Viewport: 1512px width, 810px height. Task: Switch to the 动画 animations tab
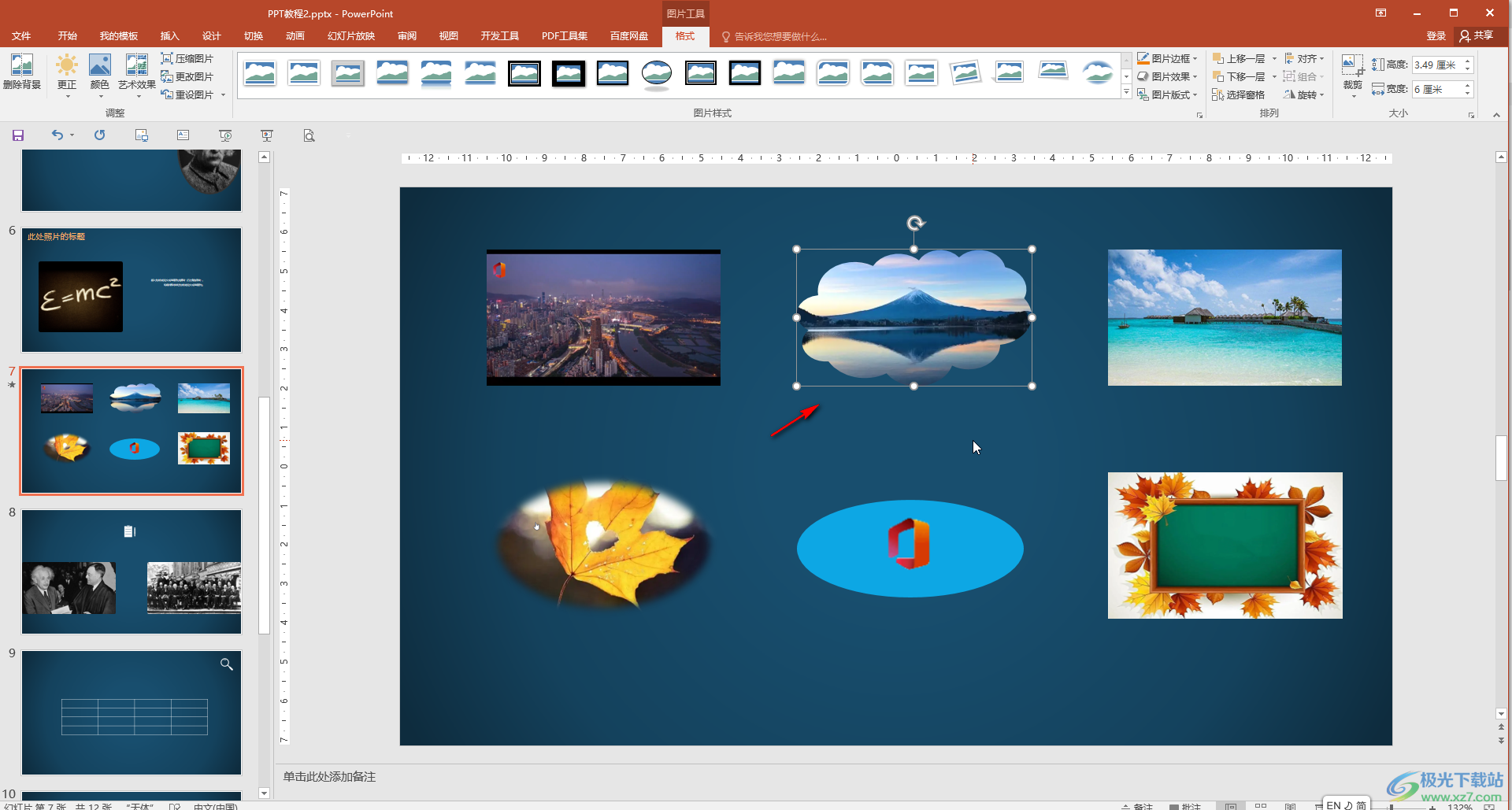coord(295,36)
